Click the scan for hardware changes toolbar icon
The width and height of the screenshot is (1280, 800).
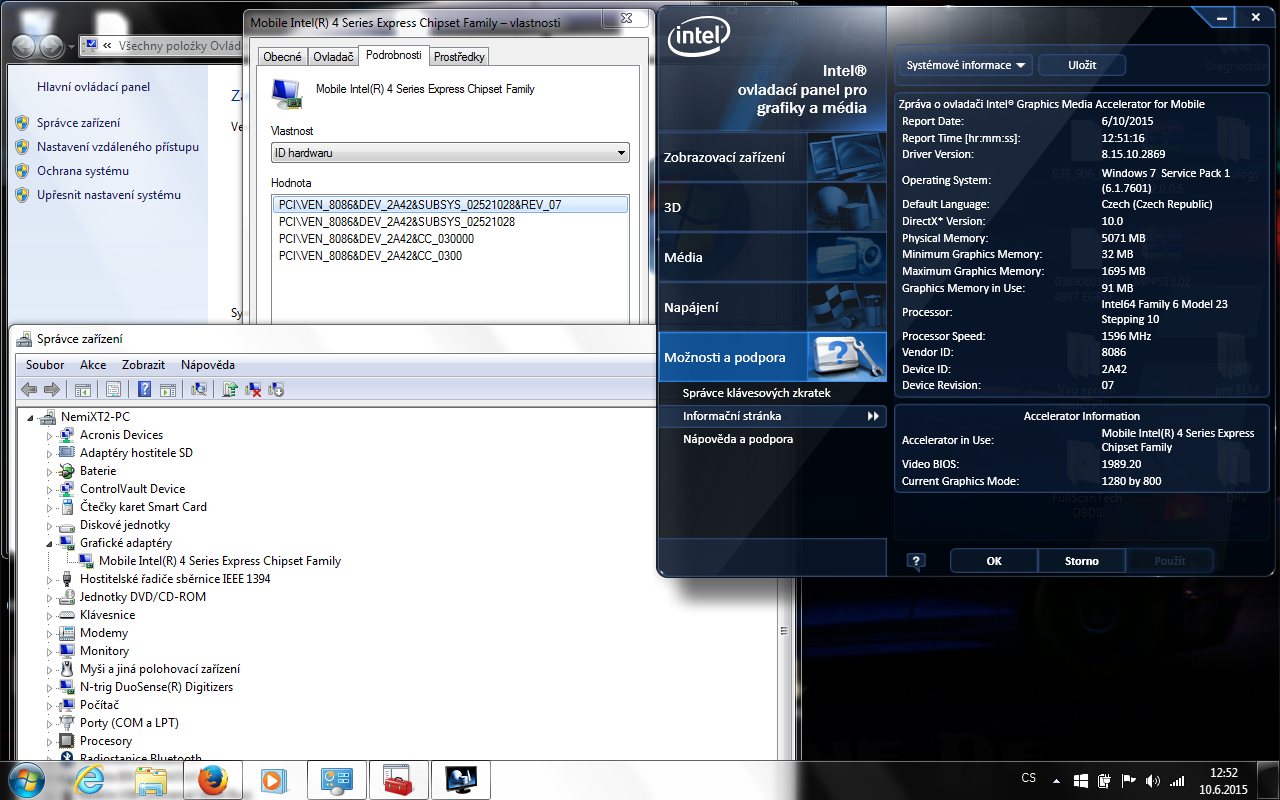tap(199, 389)
